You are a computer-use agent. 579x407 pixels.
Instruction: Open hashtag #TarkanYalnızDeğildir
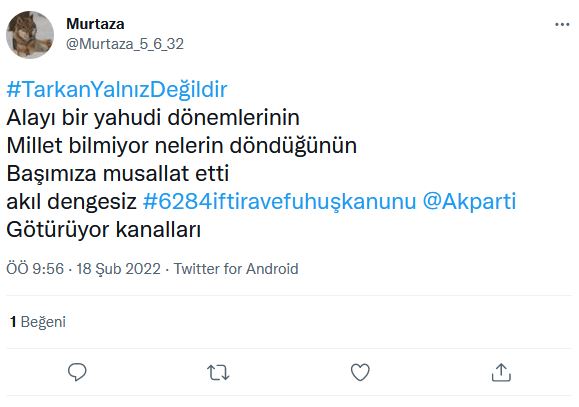point(117,89)
